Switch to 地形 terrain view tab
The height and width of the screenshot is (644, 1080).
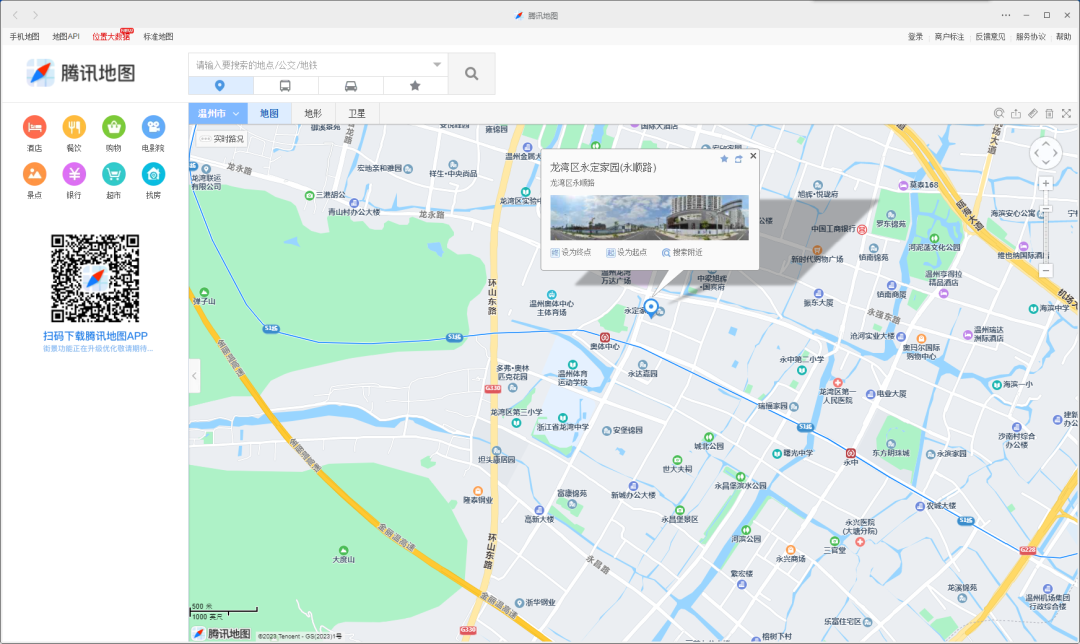tap(313, 114)
